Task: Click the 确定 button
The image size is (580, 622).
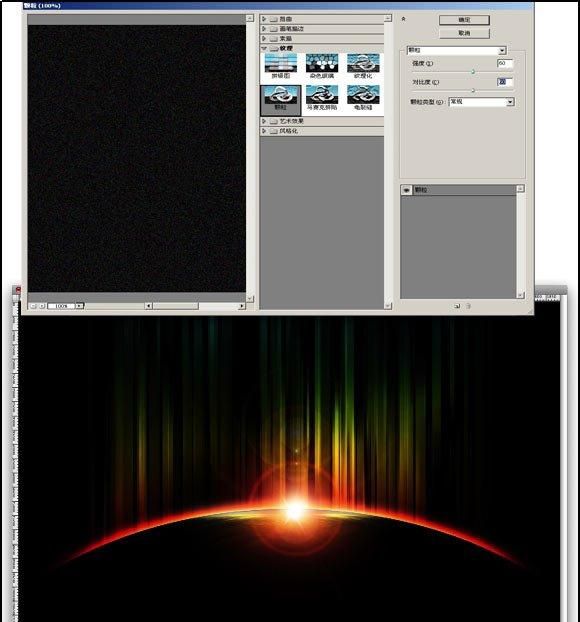Action: (x=464, y=20)
